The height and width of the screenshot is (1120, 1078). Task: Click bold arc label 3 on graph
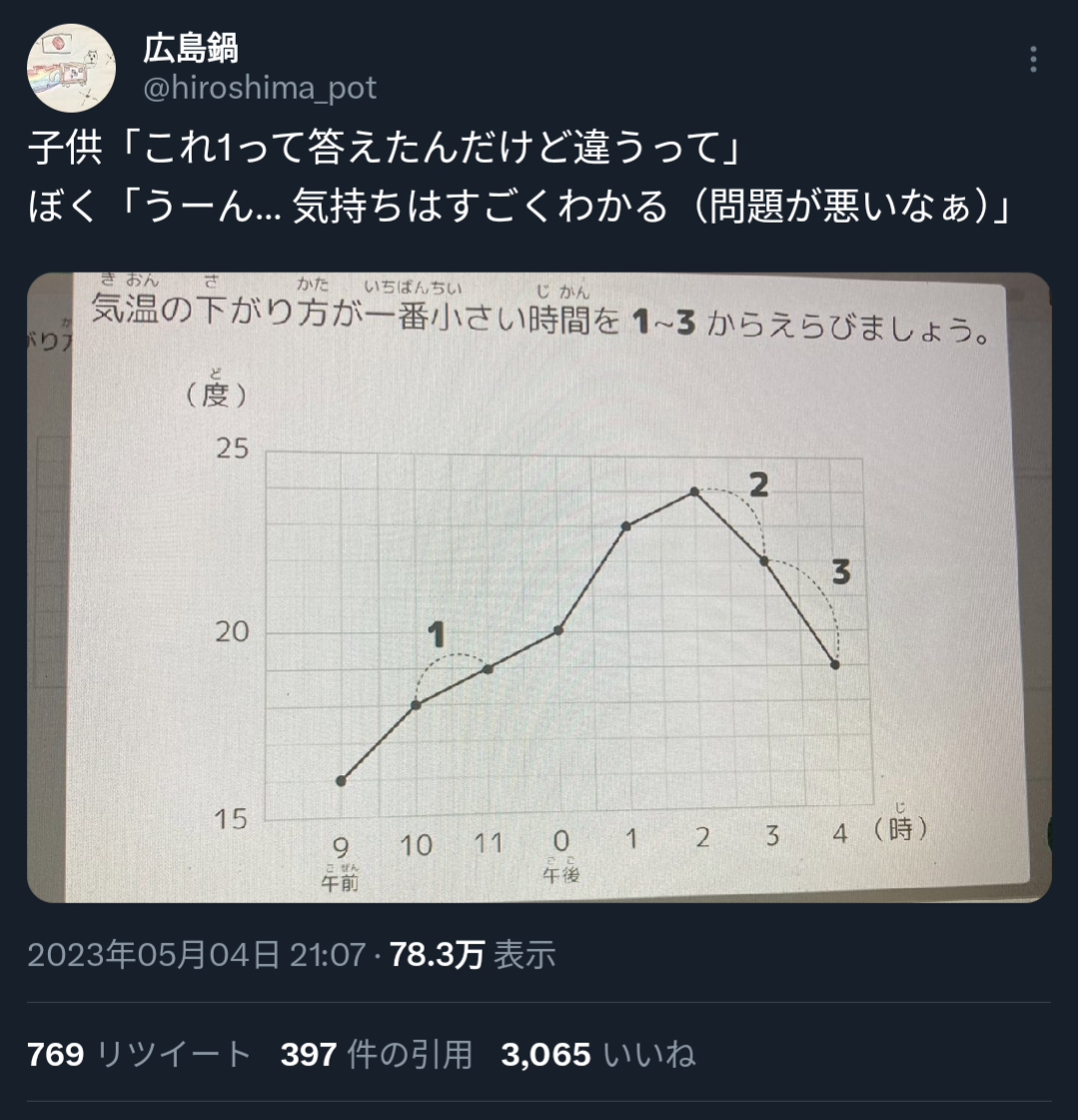coord(840,572)
